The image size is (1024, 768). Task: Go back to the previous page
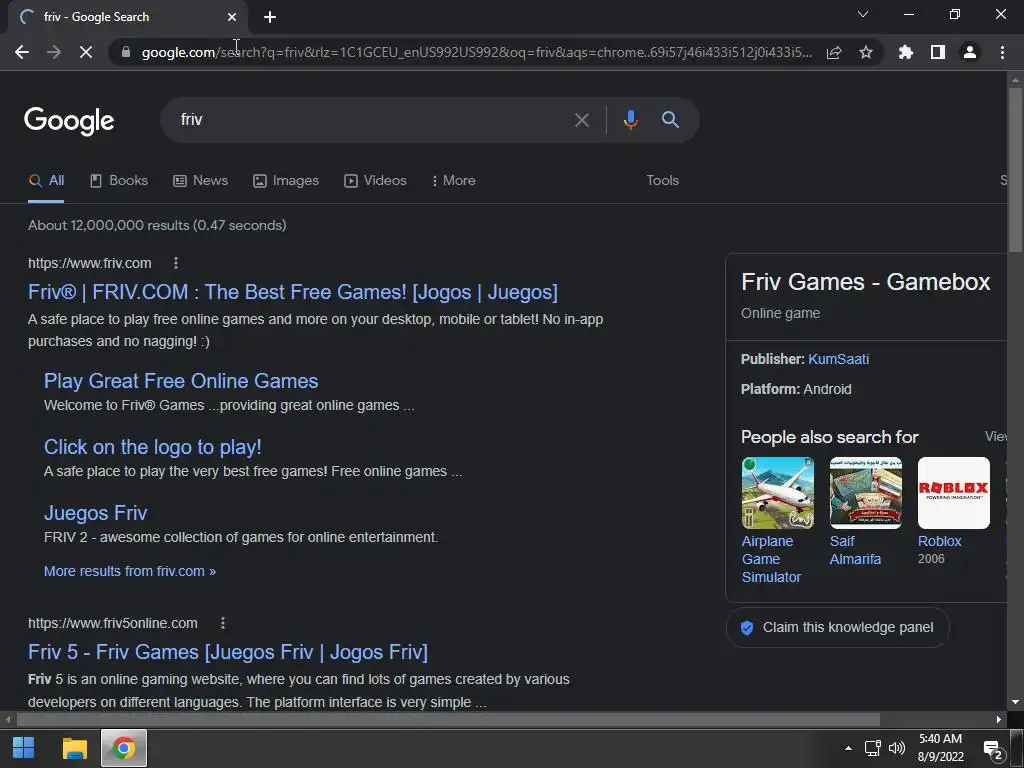tap(22, 52)
